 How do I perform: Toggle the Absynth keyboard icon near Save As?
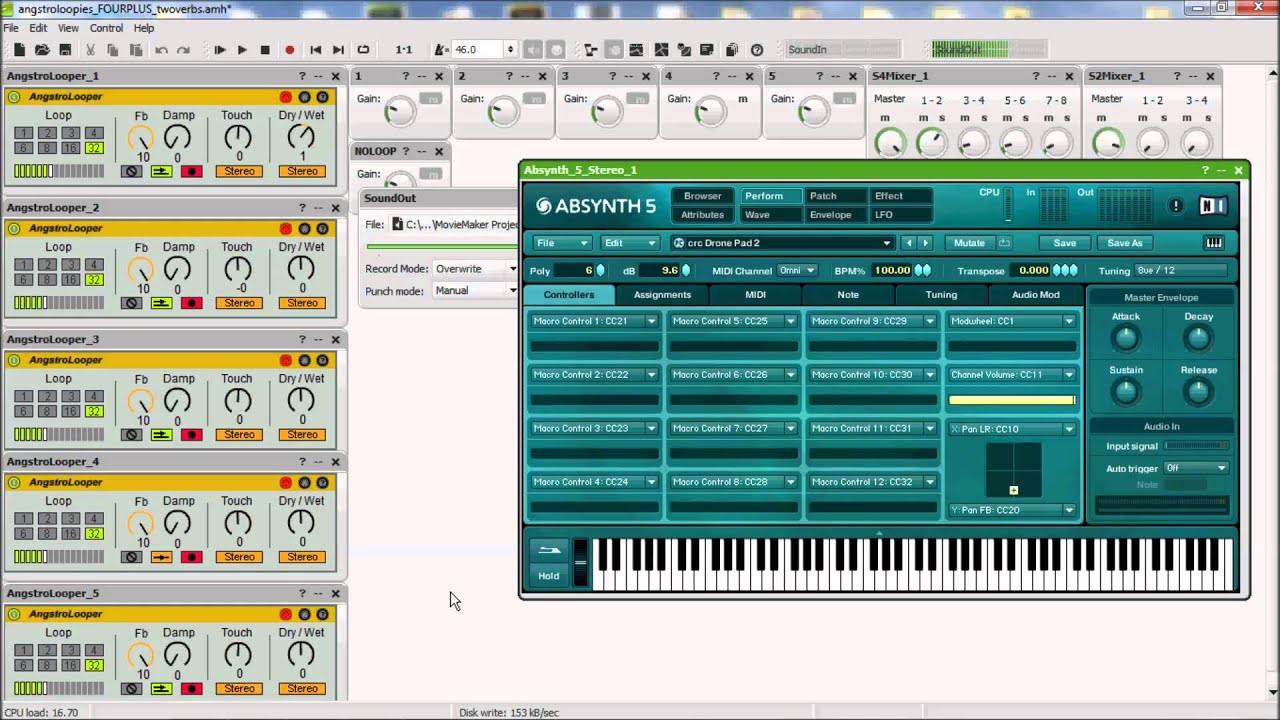1214,243
